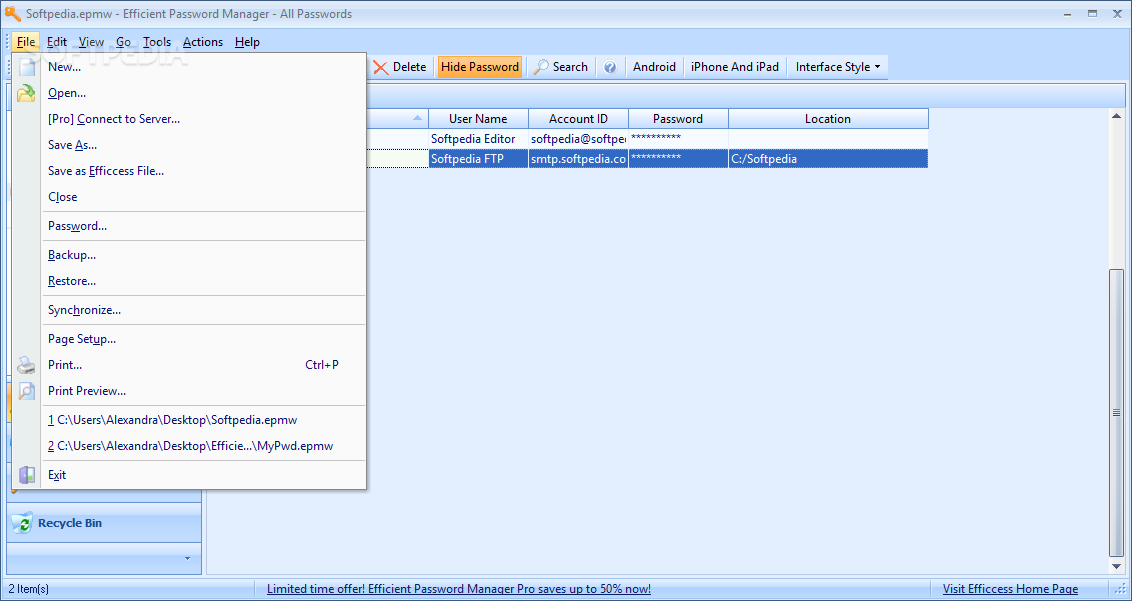Viewport: 1132px width, 601px height.
Task: Open Visit Efficcess Home Page link
Action: pyautogui.click(x=1010, y=589)
